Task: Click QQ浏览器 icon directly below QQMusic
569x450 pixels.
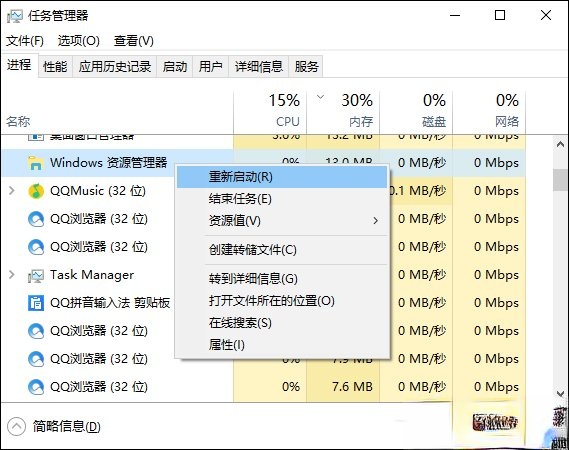Action: point(36,219)
